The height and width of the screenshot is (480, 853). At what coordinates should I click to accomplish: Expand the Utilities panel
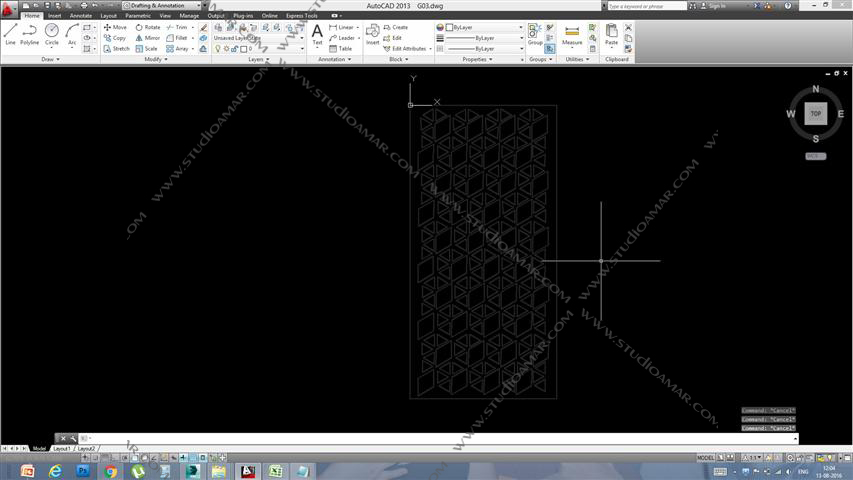click(577, 59)
